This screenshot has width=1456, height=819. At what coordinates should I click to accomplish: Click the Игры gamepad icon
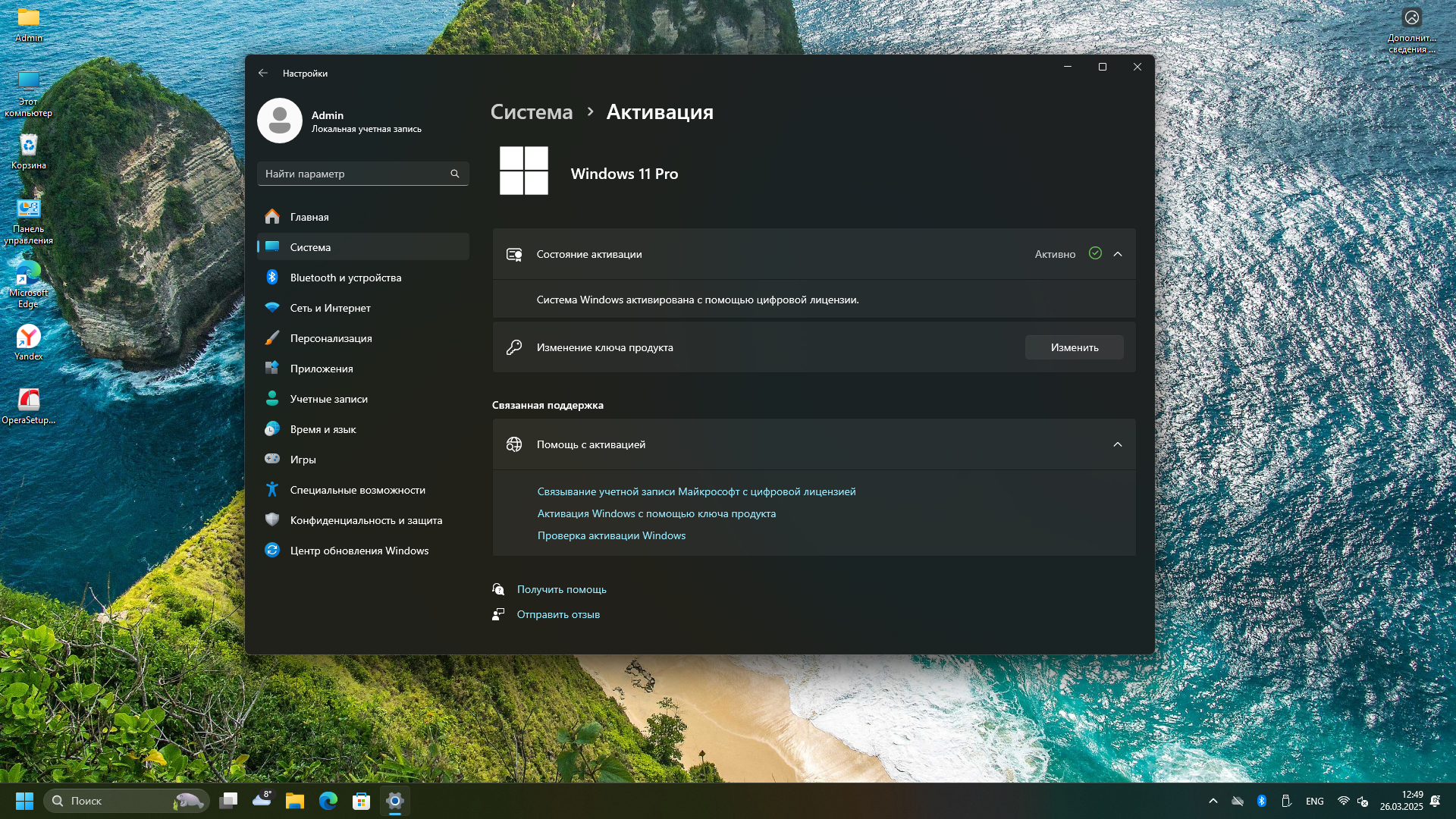coord(272,460)
